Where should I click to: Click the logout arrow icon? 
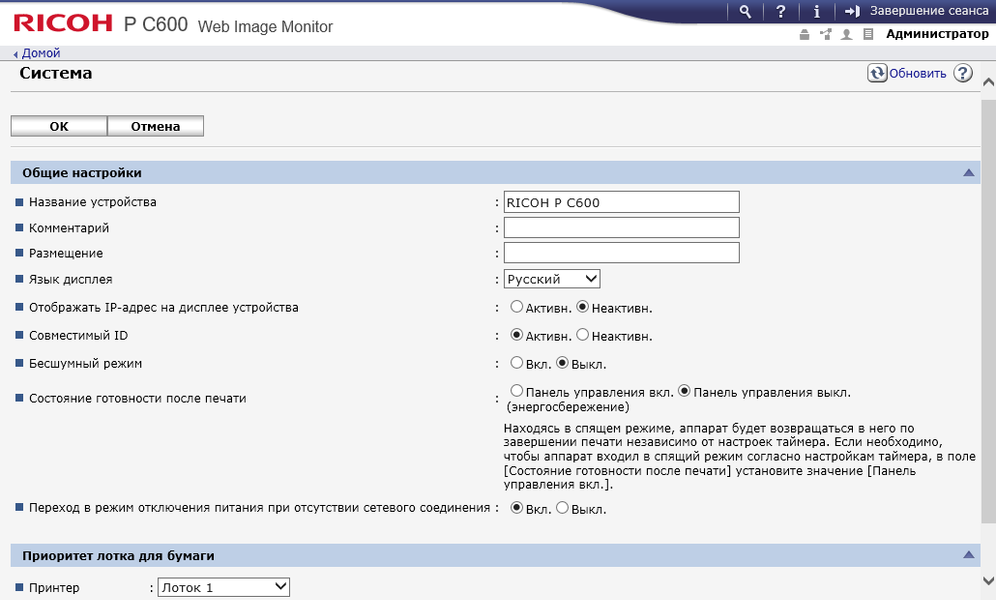tap(852, 11)
